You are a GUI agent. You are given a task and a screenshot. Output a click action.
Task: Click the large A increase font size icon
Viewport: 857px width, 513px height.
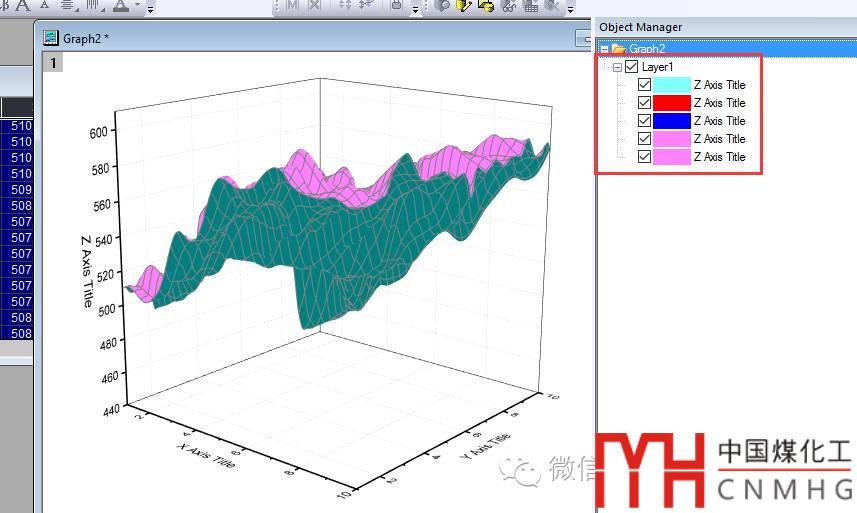click(x=24, y=6)
